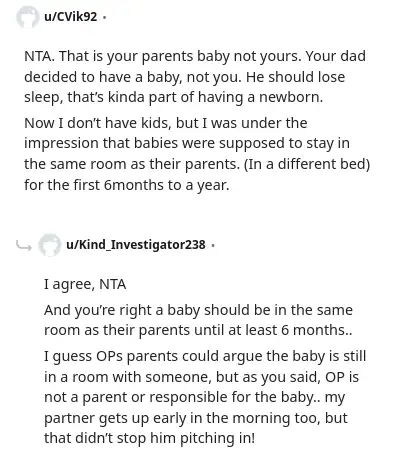
Task: Click the separator dot after u/Kind_Investigator238
Action: click(213, 245)
